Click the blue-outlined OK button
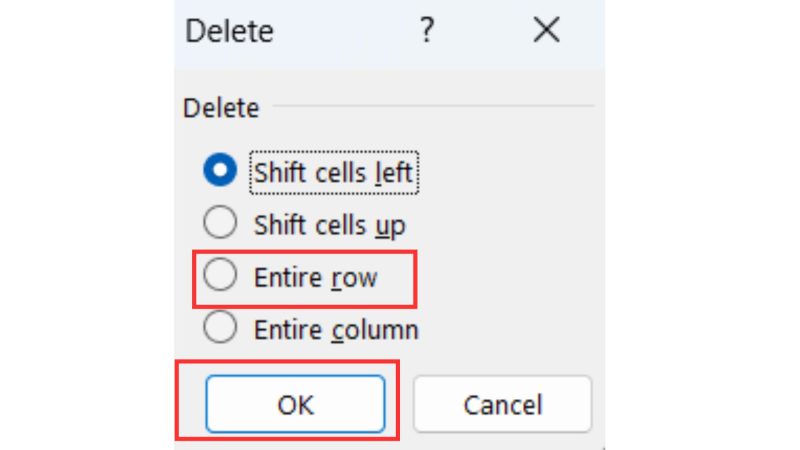The width and height of the screenshot is (800, 450). (295, 404)
